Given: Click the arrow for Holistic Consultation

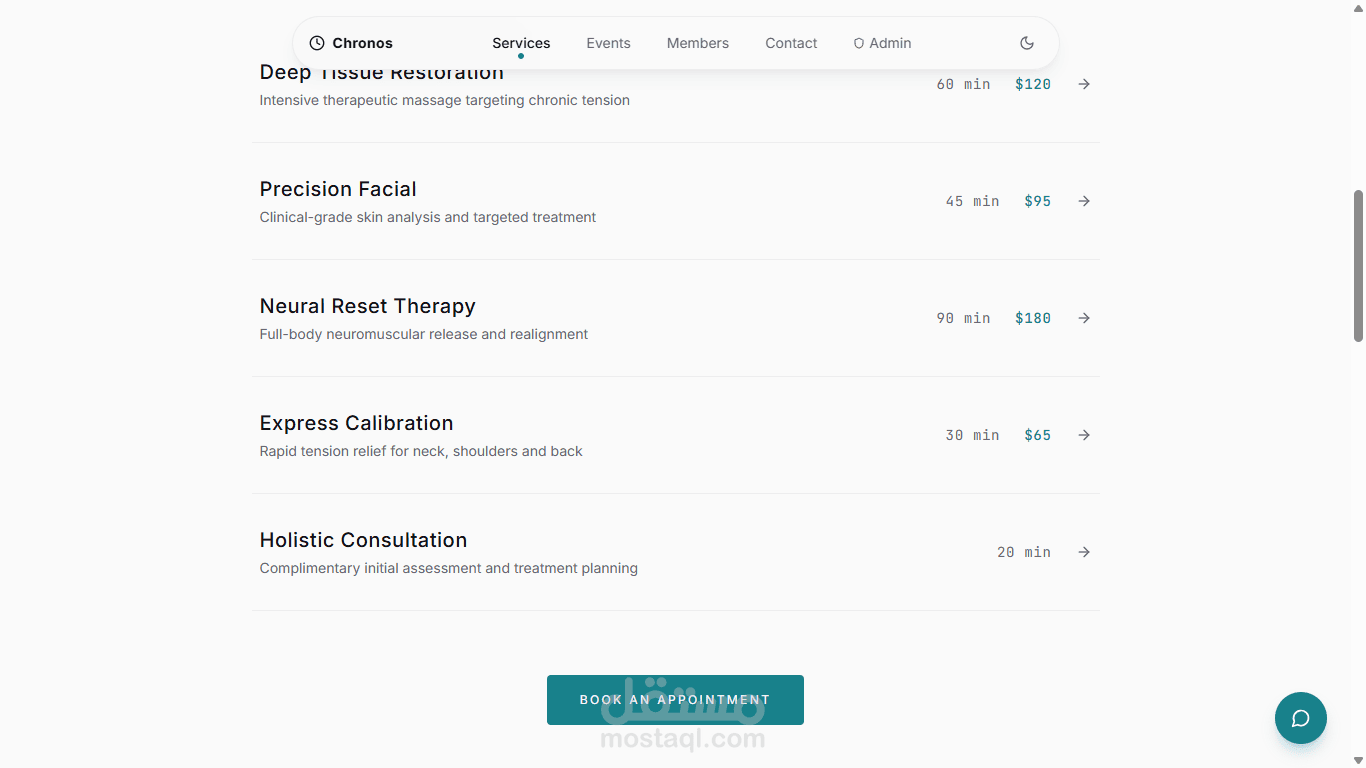Looking at the screenshot, I should pyautogui.click(x=1084, y=552).
